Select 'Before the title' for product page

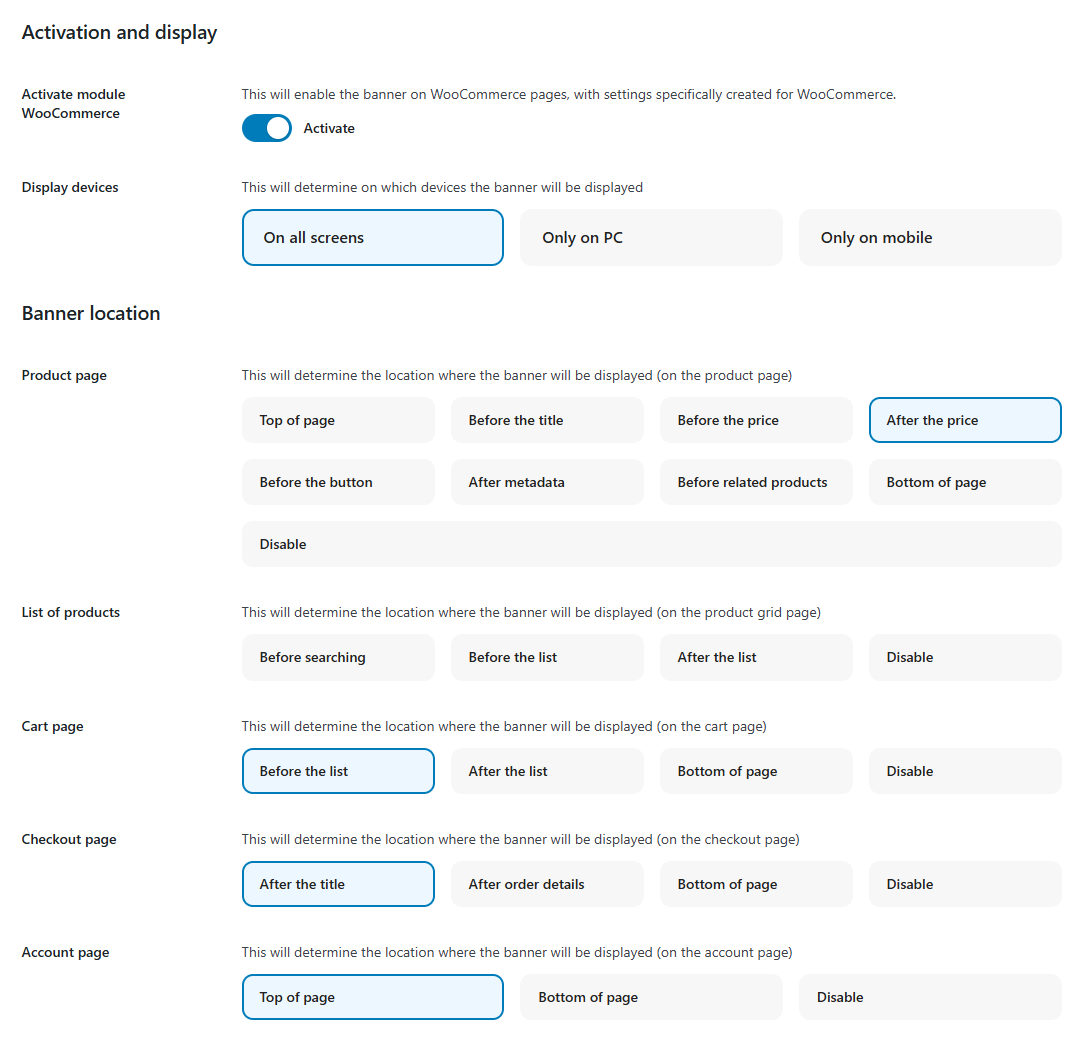pyautogui.click(x=547, y=420)
